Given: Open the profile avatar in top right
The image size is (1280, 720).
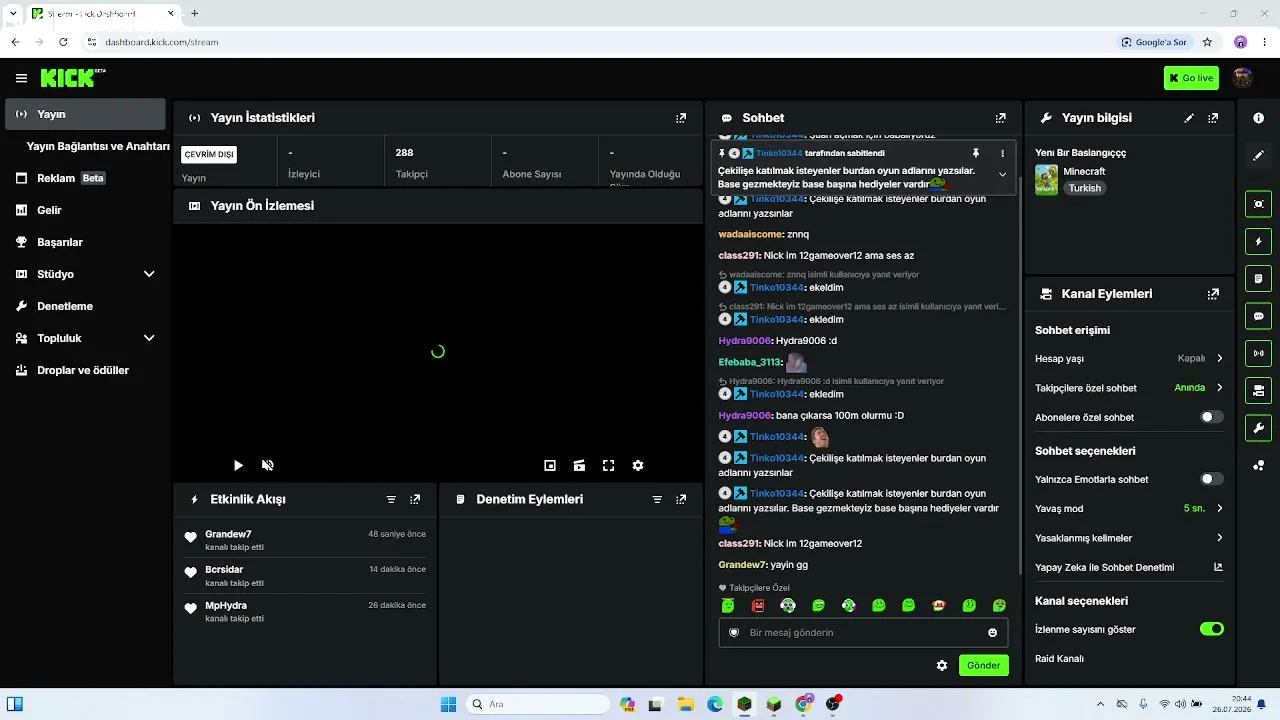Looking at the screenshot, I should (1242, 78).
